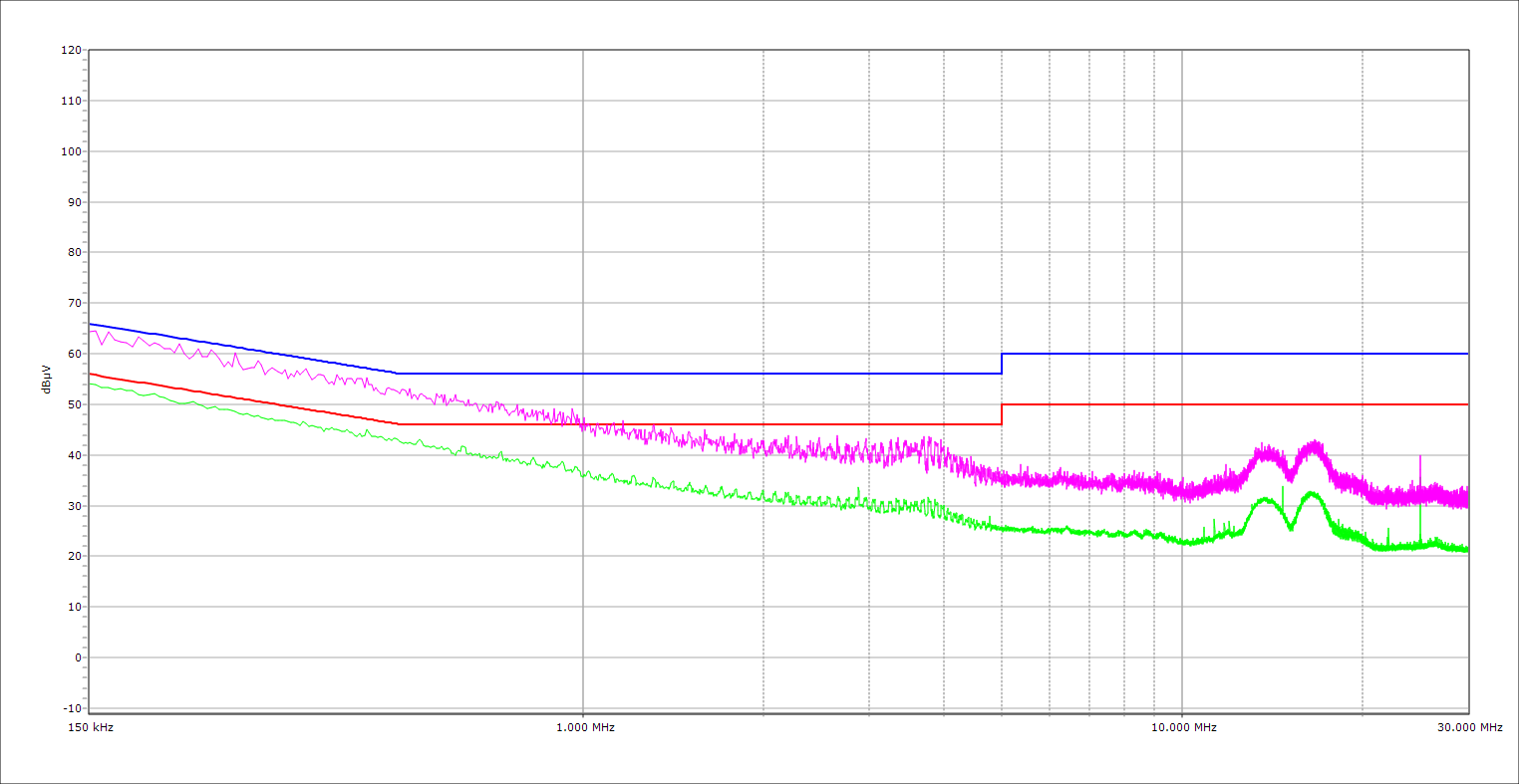Viewport: 1519px width, 784px height.
Task: Click the 100 value on the y-axis
Action: pos(71,151)
